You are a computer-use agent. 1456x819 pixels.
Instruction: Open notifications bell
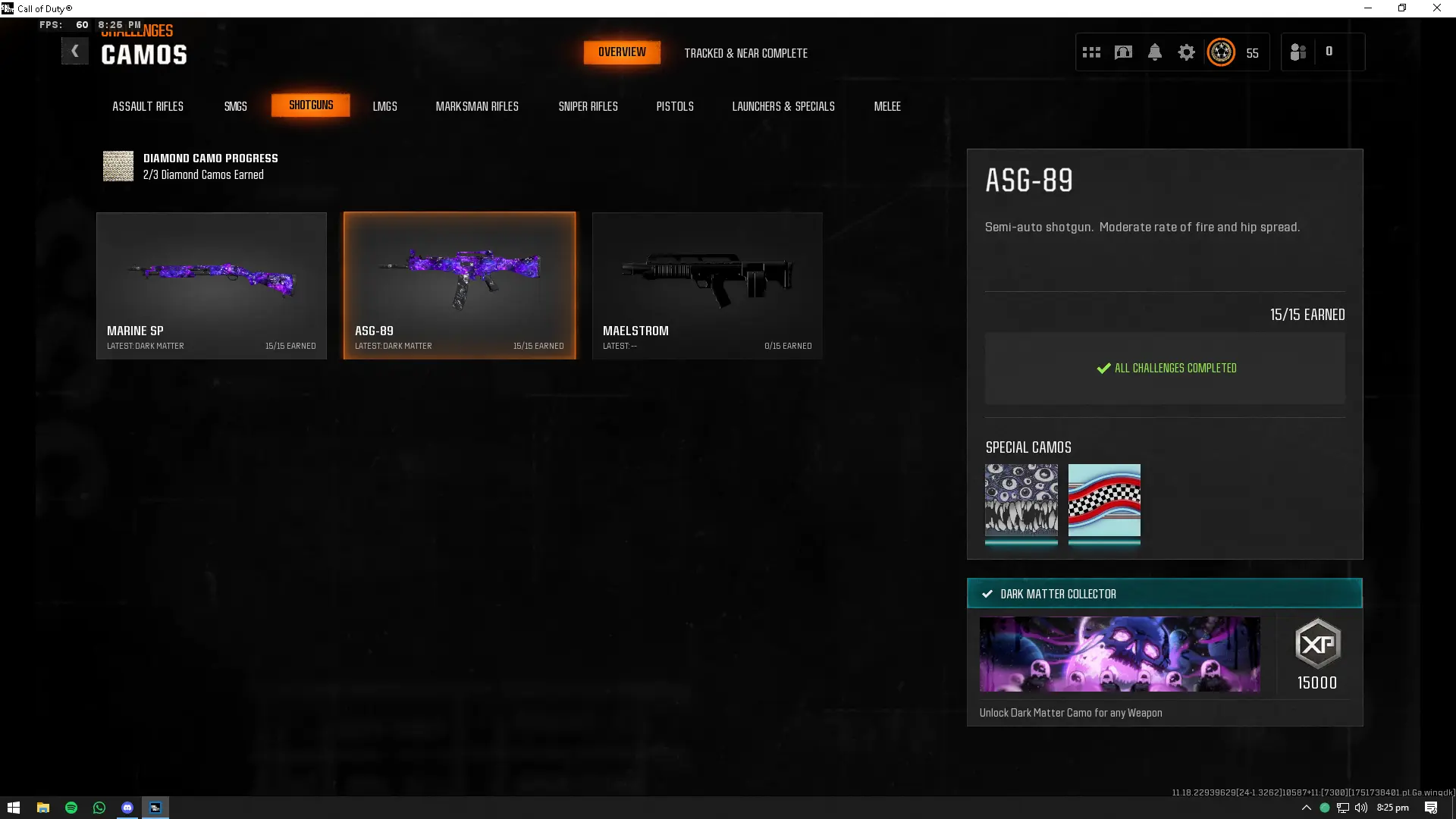(1154, 52)
